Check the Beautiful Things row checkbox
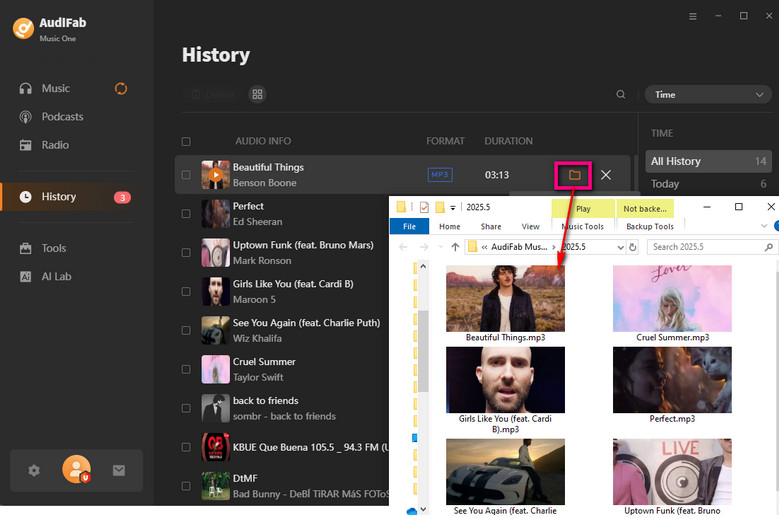The width and height of the screenshot is (779, 518). click(186, 175)
